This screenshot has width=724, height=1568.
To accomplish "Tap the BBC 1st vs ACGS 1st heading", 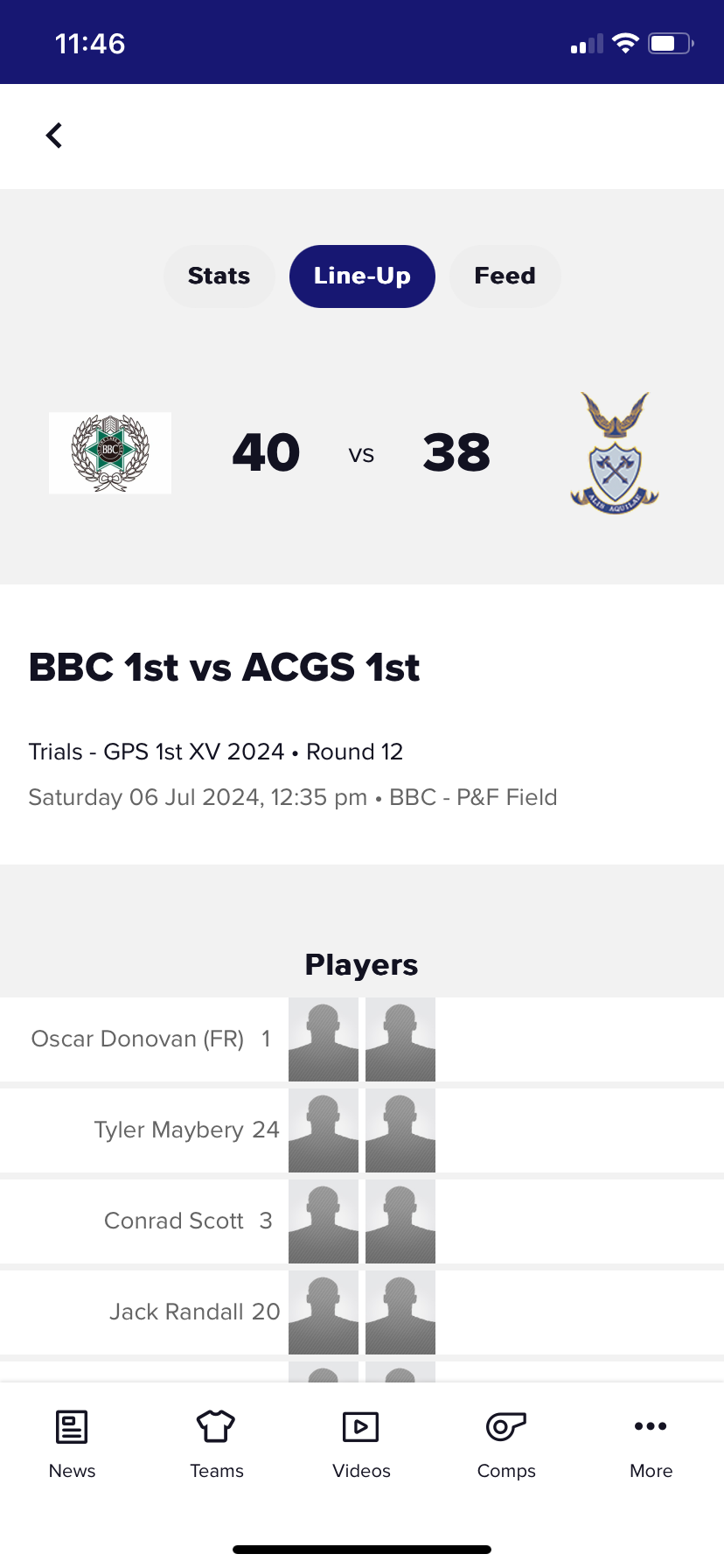I will point(224,668).
